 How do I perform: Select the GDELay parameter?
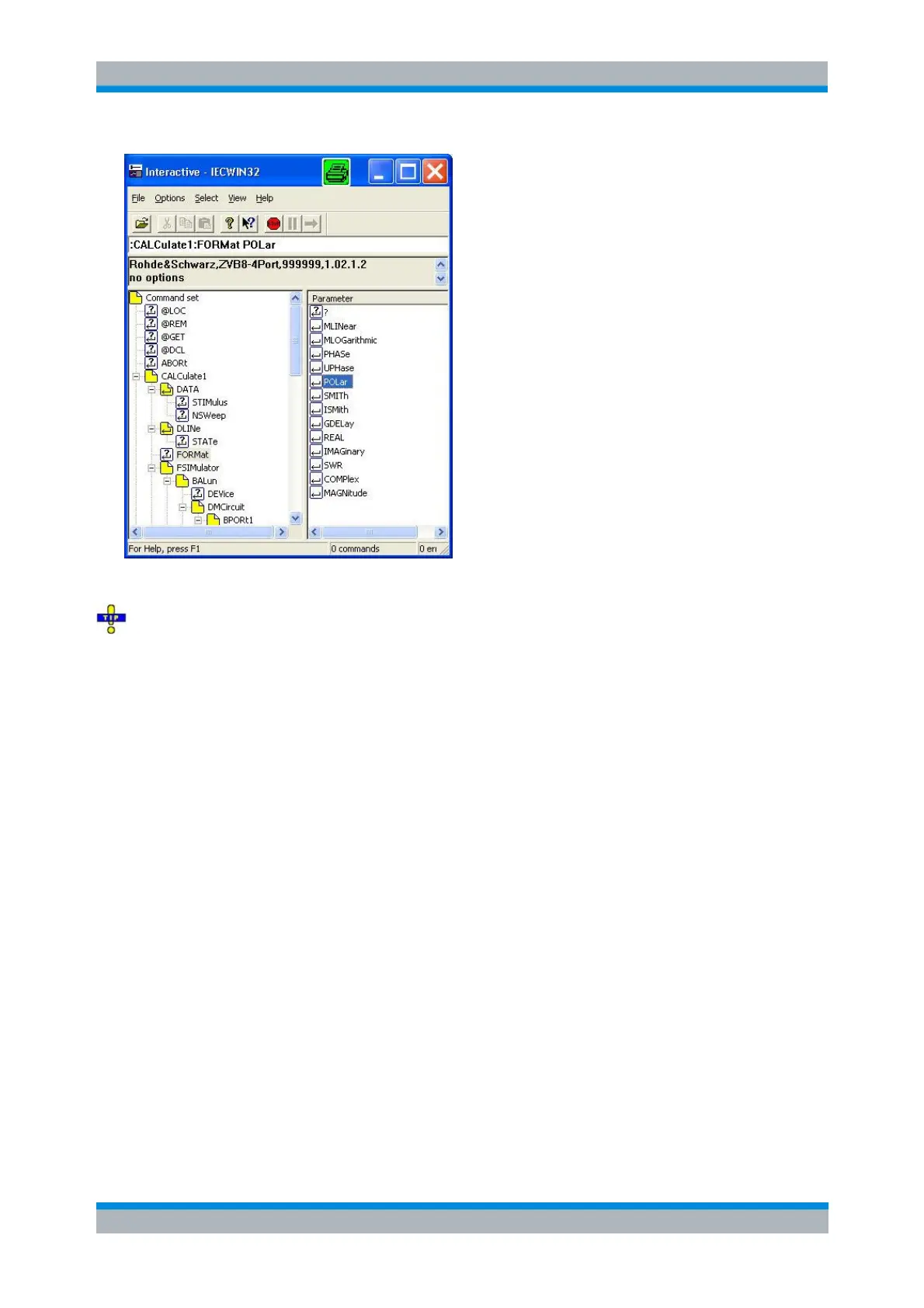tap(339, 423)
